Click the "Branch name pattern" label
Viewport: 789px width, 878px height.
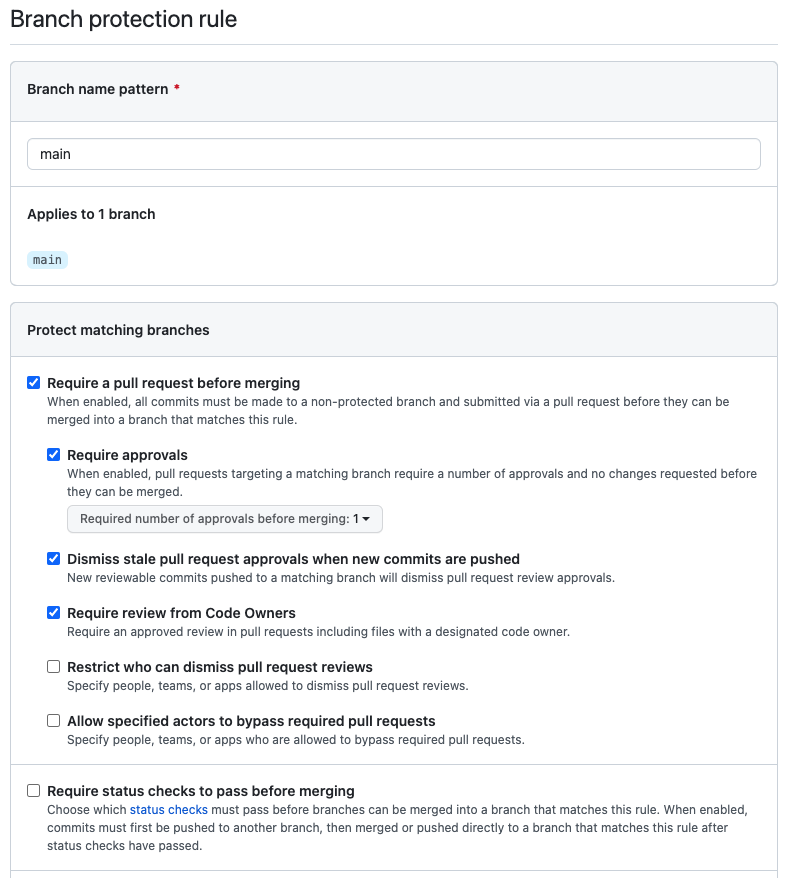coord(95,89)
